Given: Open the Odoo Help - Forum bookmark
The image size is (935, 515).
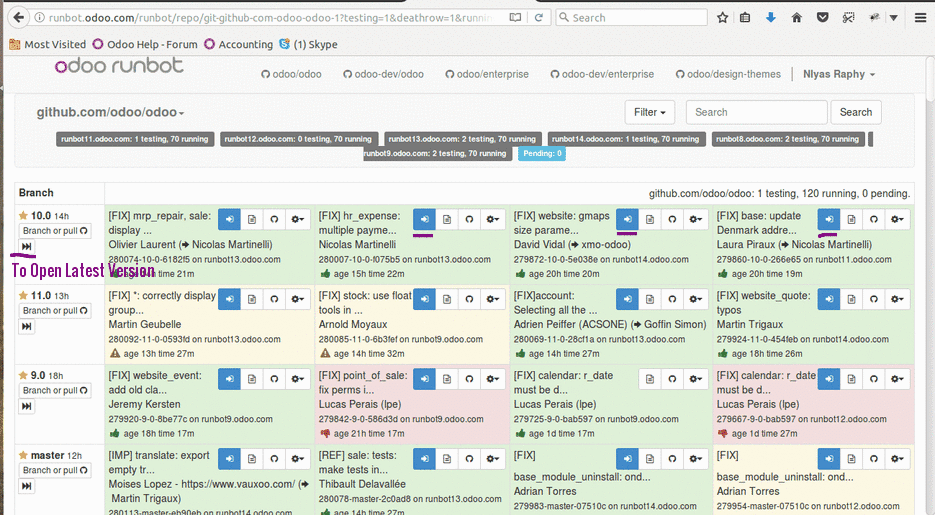Looking at the screenshot, I should (x=145, y=44).
